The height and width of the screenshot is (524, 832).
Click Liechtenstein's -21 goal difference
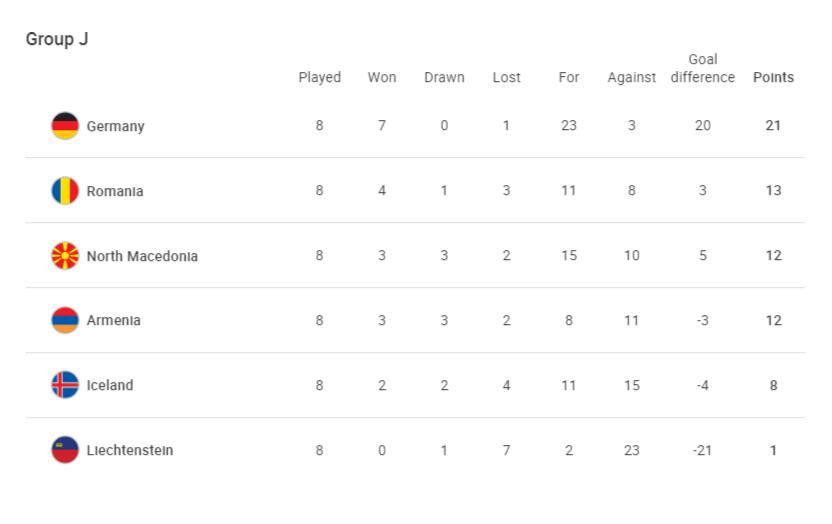[703, 450]
